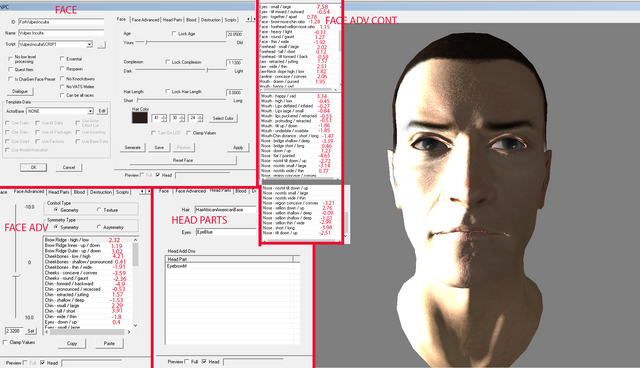The width and height of the screenshot is (640, 368).
Task: Click the Dialogue button
Action: click(20, 91)
